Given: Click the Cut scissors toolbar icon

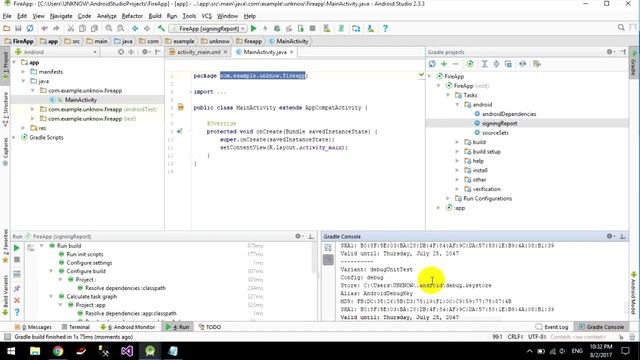Looking at the screenshot, I should 71,29.
